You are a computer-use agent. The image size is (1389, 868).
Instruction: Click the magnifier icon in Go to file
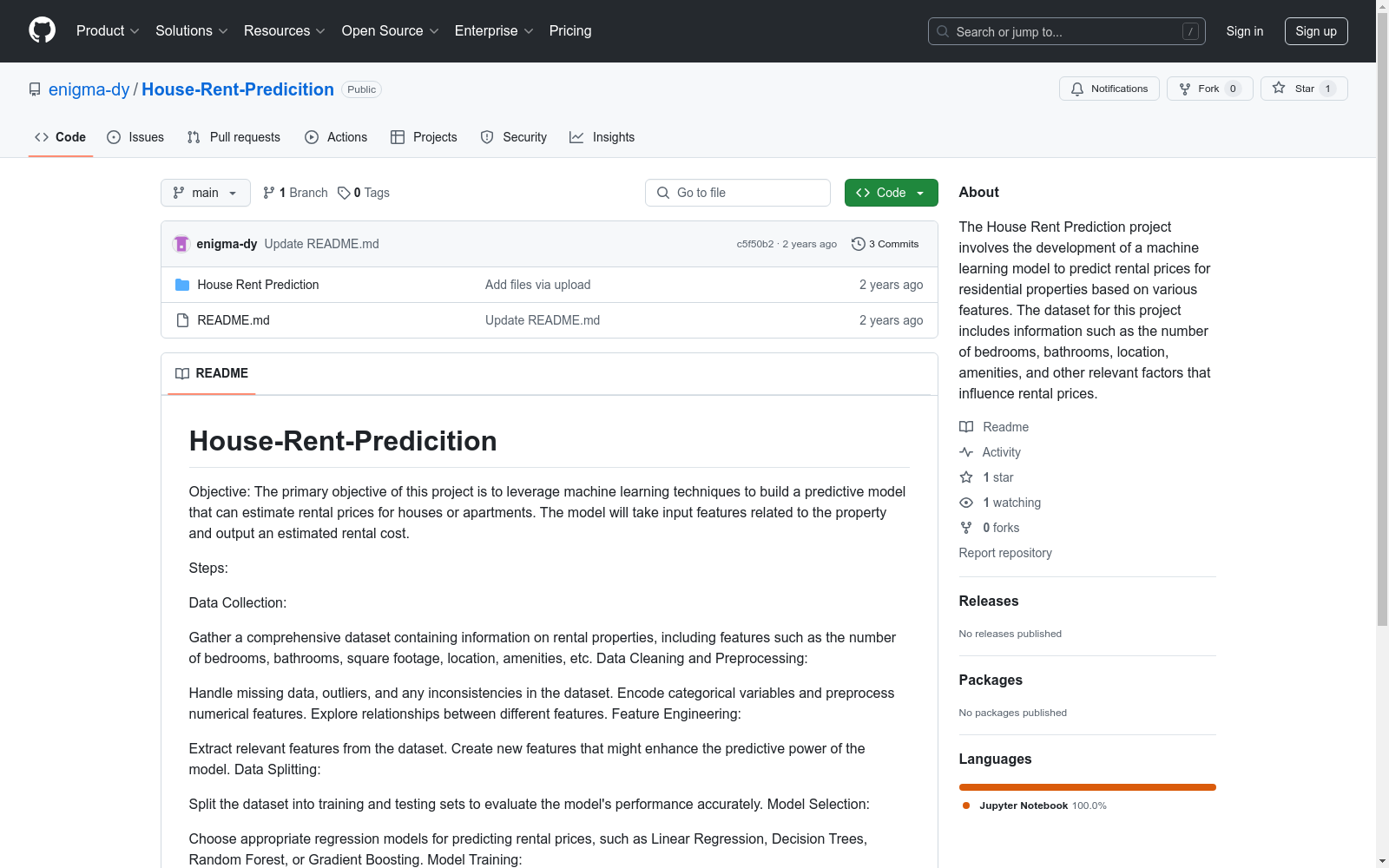click(x=663, y=193)
